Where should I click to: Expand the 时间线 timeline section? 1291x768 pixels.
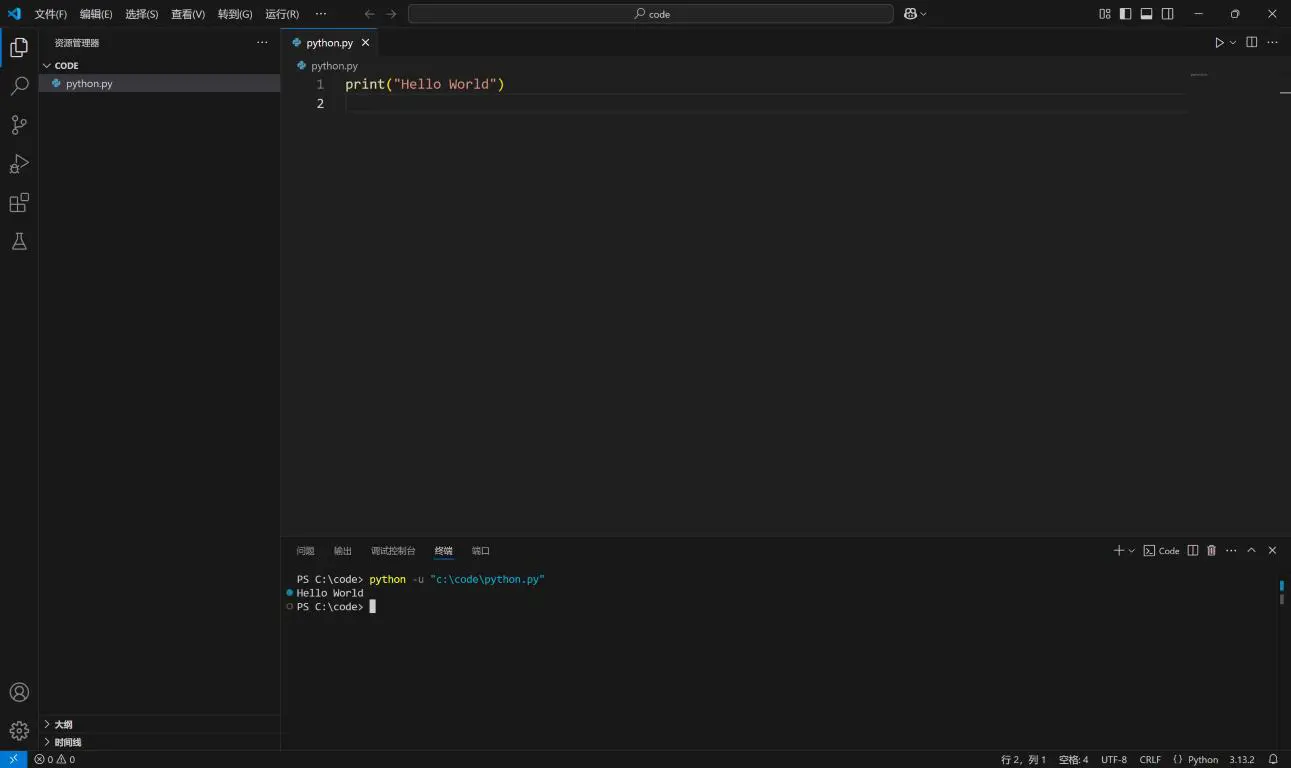(x=67, y=742)
